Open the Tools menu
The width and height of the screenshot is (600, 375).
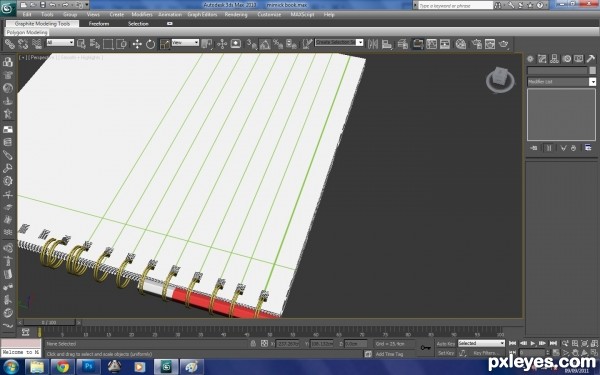[47, 14]
